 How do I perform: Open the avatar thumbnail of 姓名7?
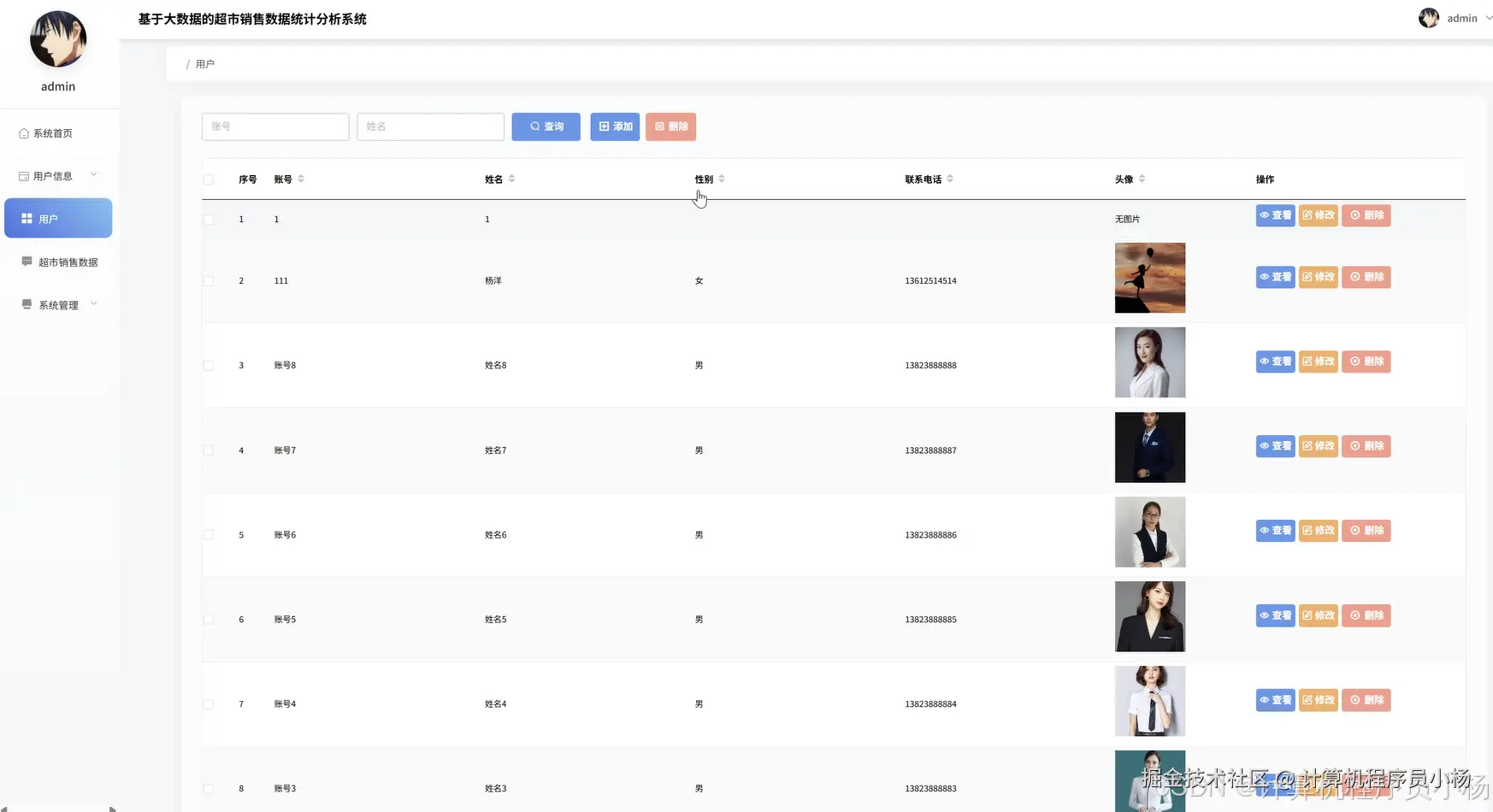pyautogui.click(x=1150, y=447)
